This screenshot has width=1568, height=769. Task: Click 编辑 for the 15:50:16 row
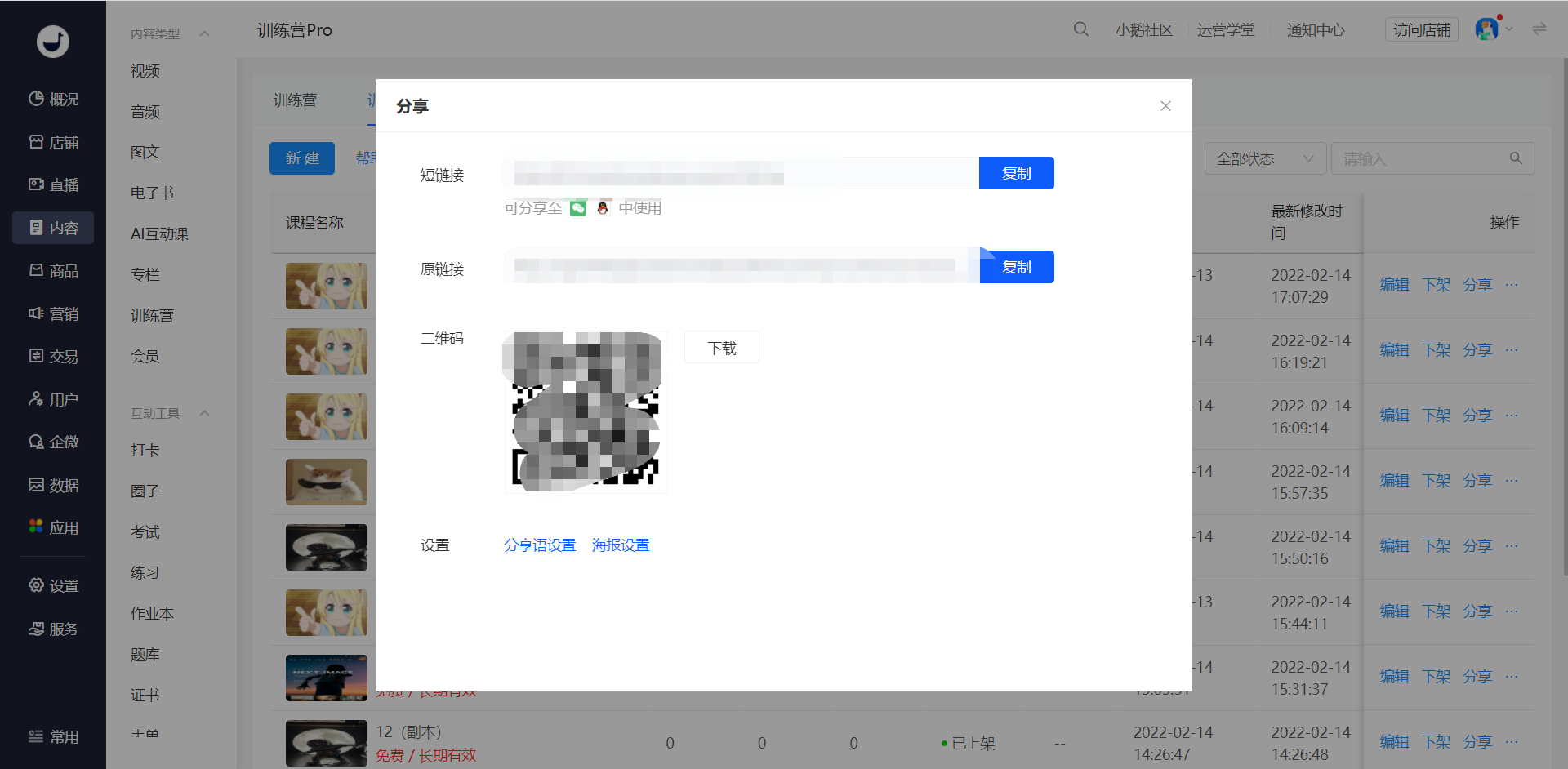click(x=1395, y=546)
